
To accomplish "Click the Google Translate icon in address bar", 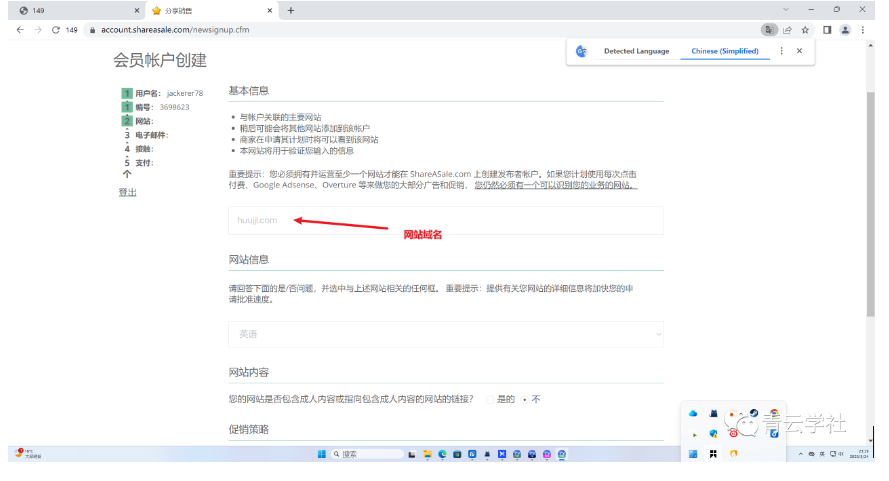I will (x=768, y=30).
